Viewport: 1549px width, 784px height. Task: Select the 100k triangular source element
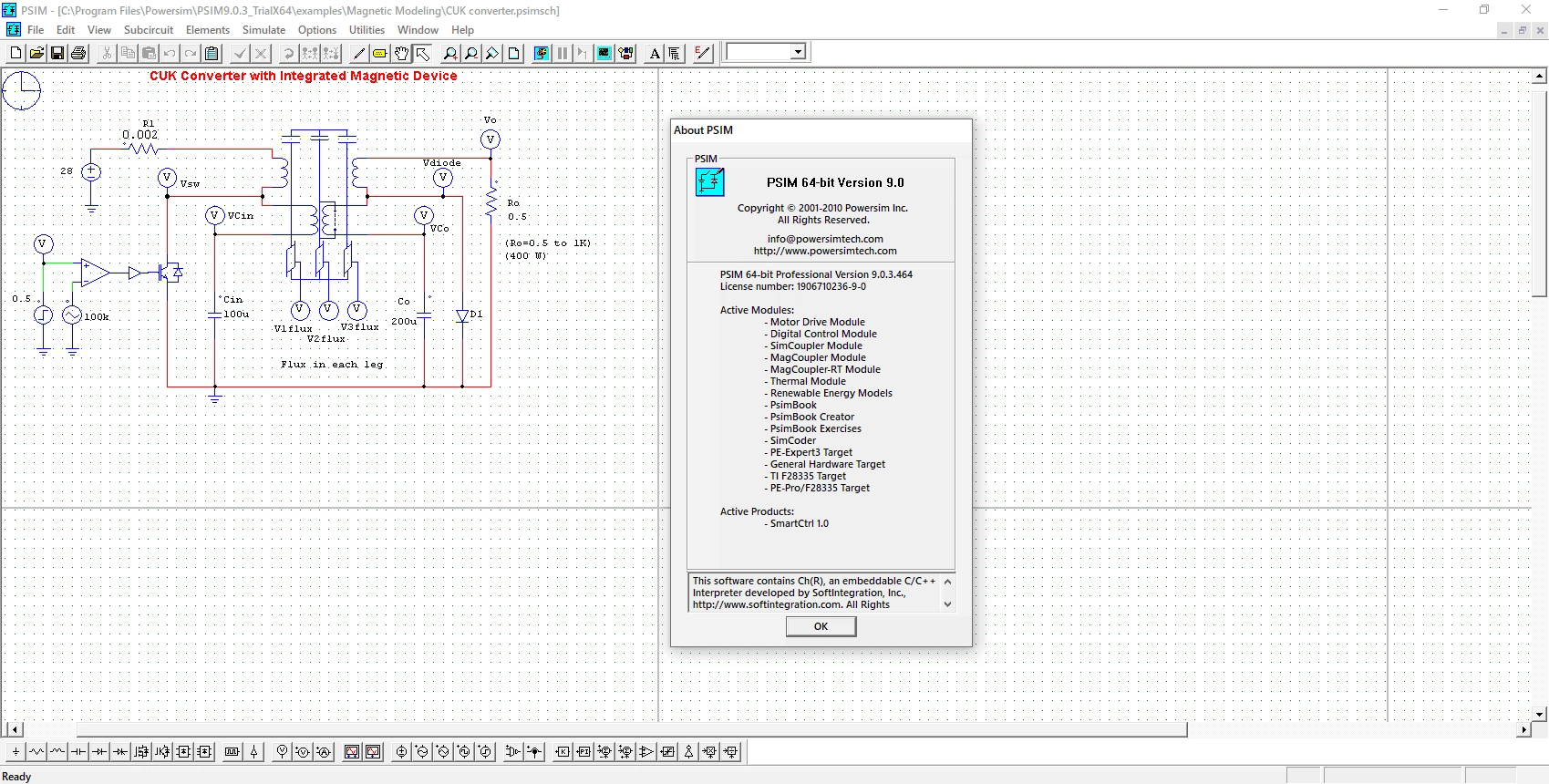(72, 315)
